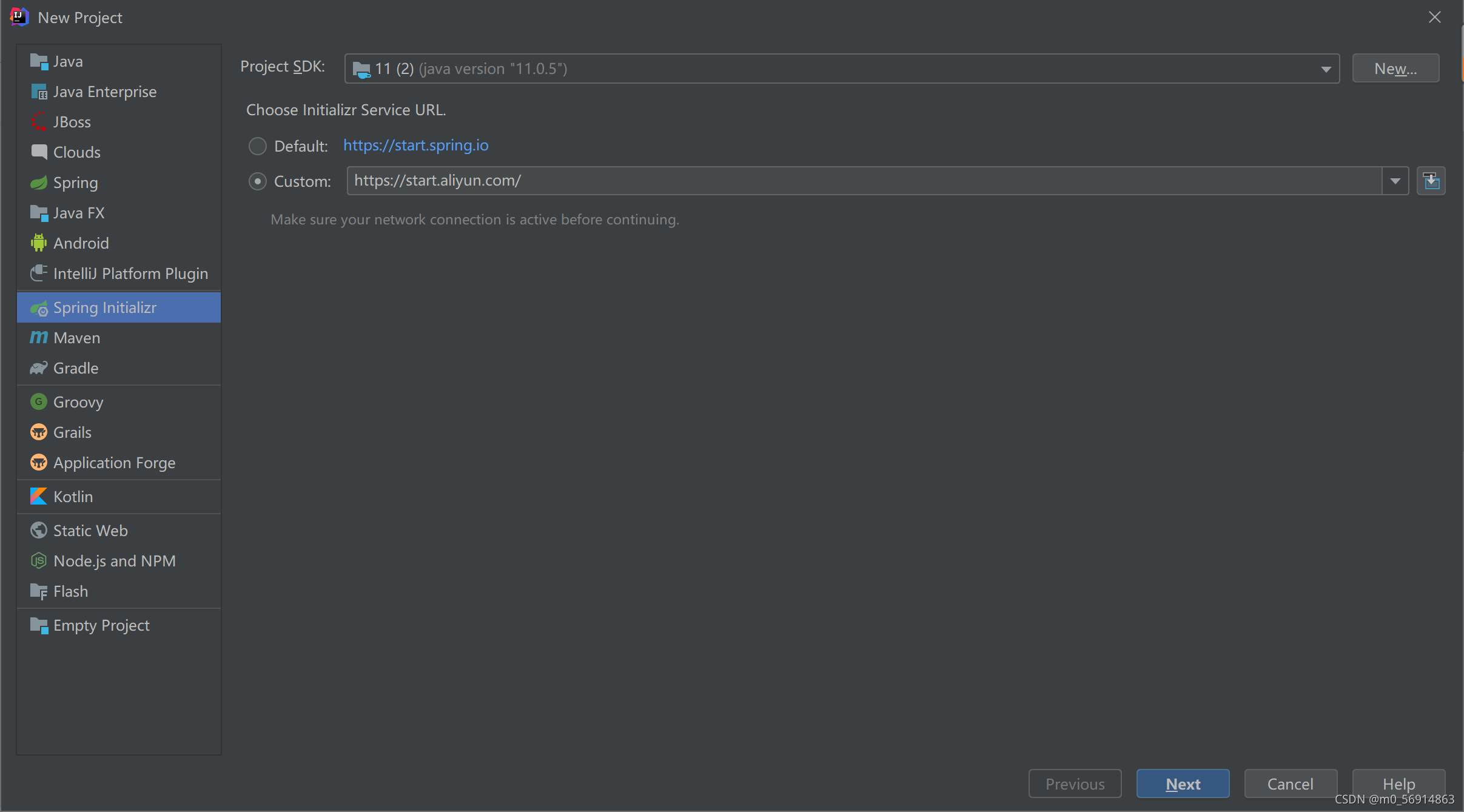Image resolution: width=1464 pixels, height=812 pixels.
Task: Choose the Custom initializr service URL
Action: click(257, 181)
